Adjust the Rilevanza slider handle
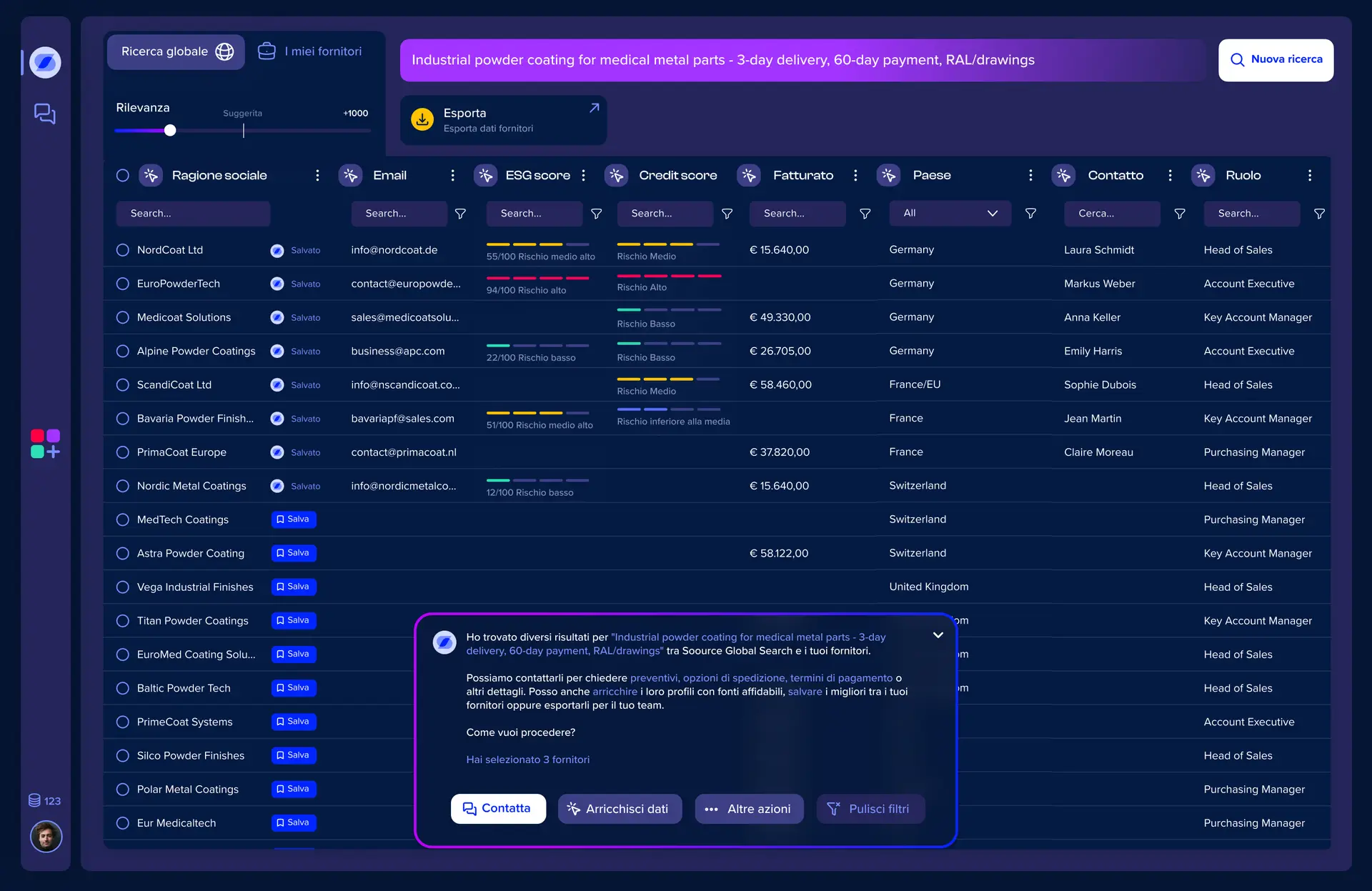1372x891 pixels. (169, 131)
